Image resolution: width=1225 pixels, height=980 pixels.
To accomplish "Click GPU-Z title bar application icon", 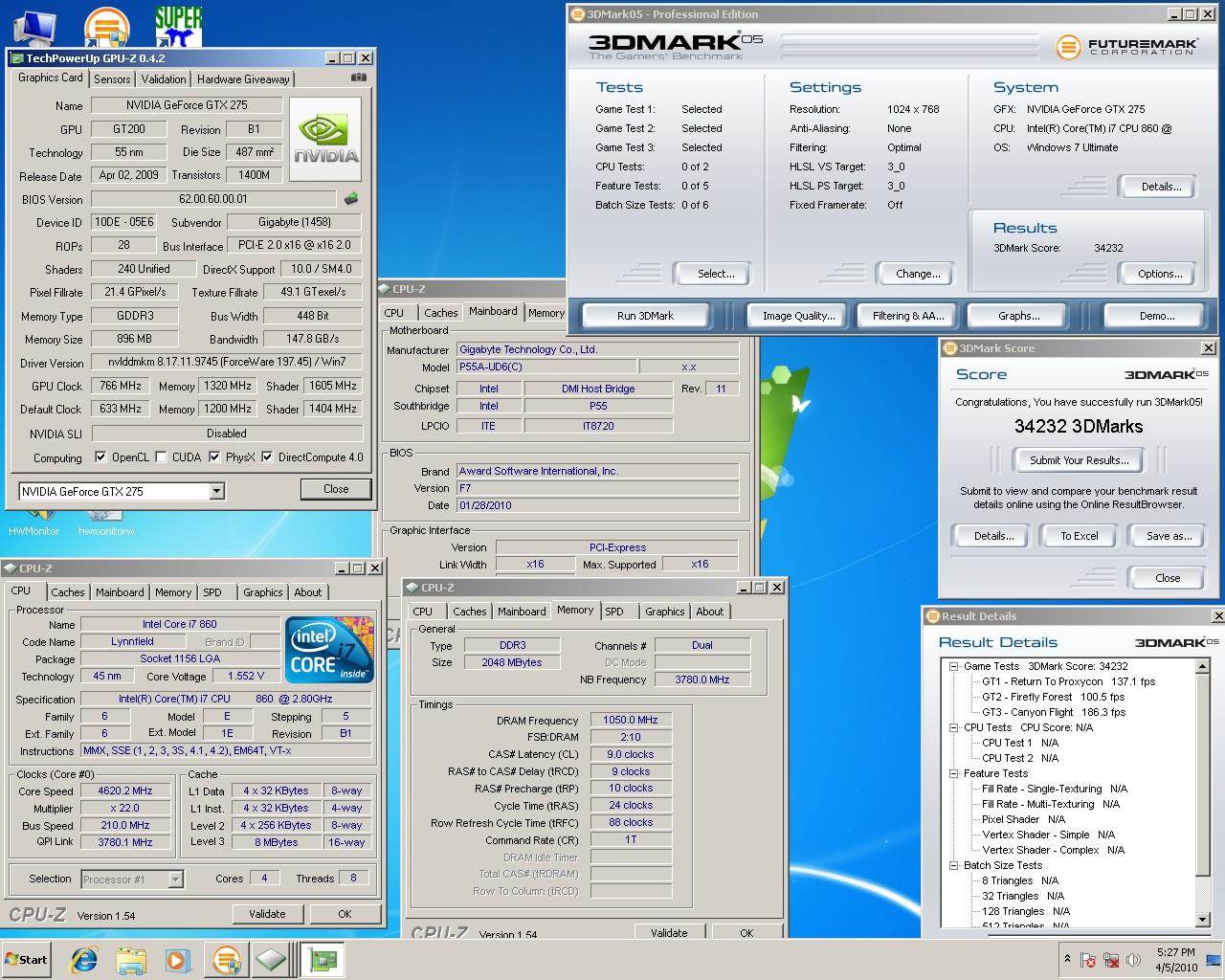I will pos(16,58).
